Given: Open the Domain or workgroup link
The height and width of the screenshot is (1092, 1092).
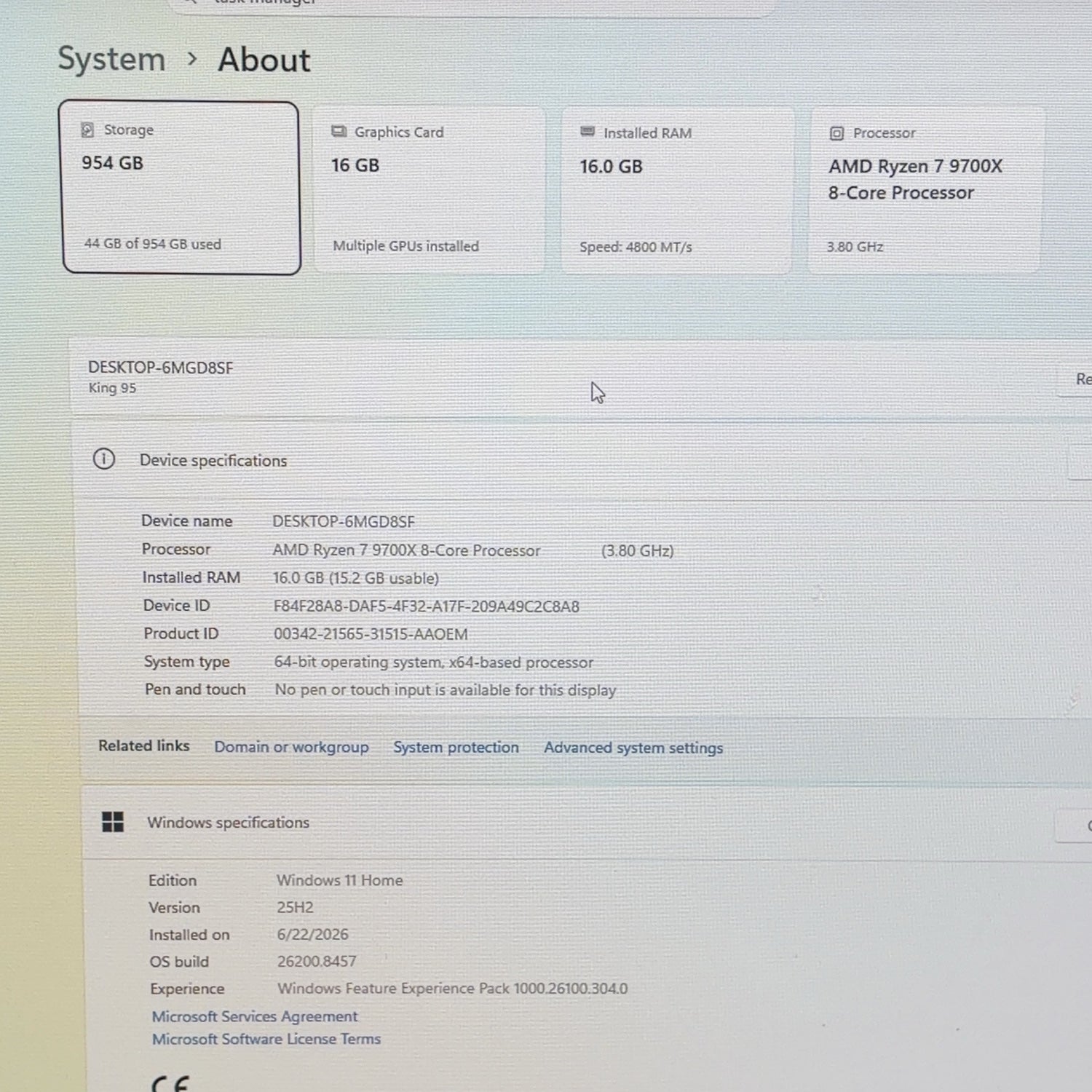Looking at the screenshot, I should [291, 747].
